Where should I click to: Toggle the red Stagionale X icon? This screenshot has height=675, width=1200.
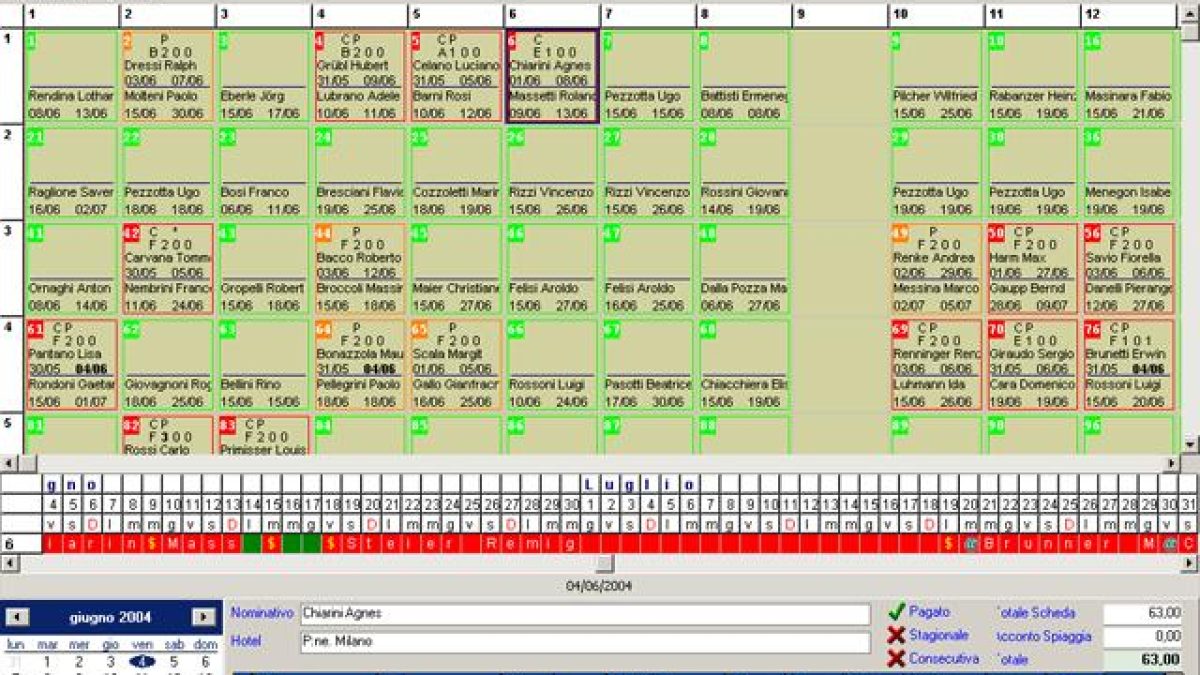click(x=896, y=635)
